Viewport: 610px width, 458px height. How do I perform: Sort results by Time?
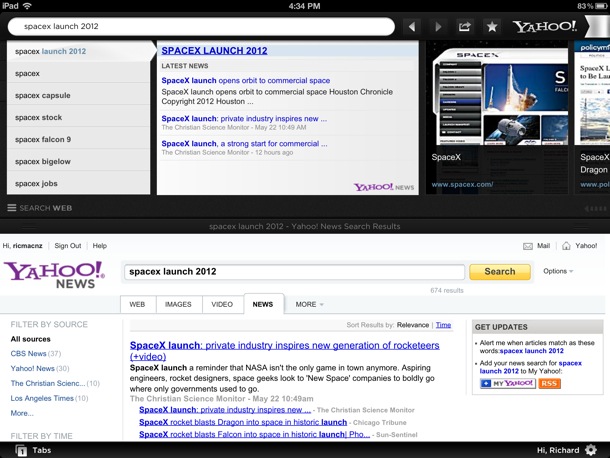pyautogui.click(x=443, y=325)
